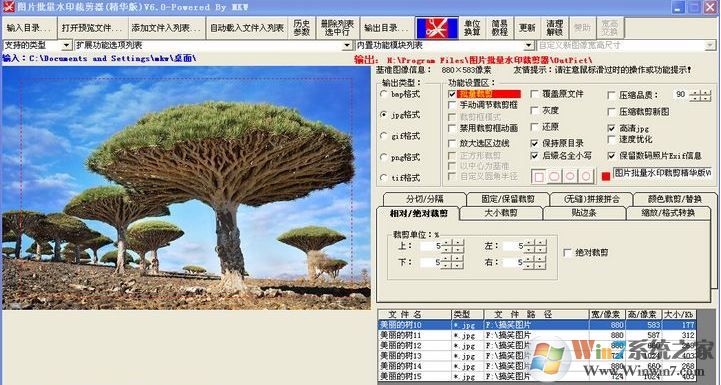Viewport: 721px width, 385px height.
Task: Select 相对/绝对裁剪 tab
Action: coord(418,213)
